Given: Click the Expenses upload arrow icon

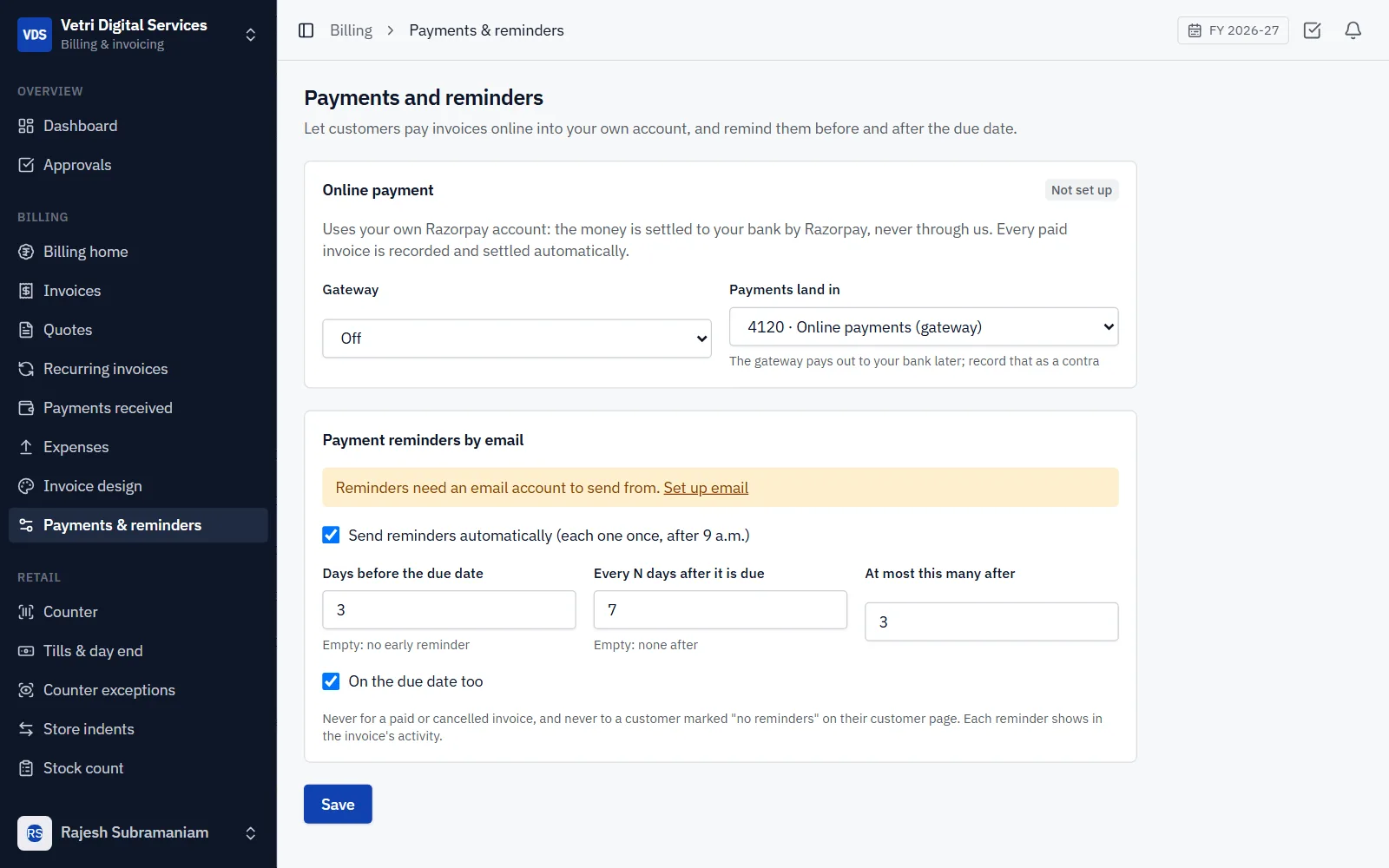Looking at the screenshot, I should [26, 447].
